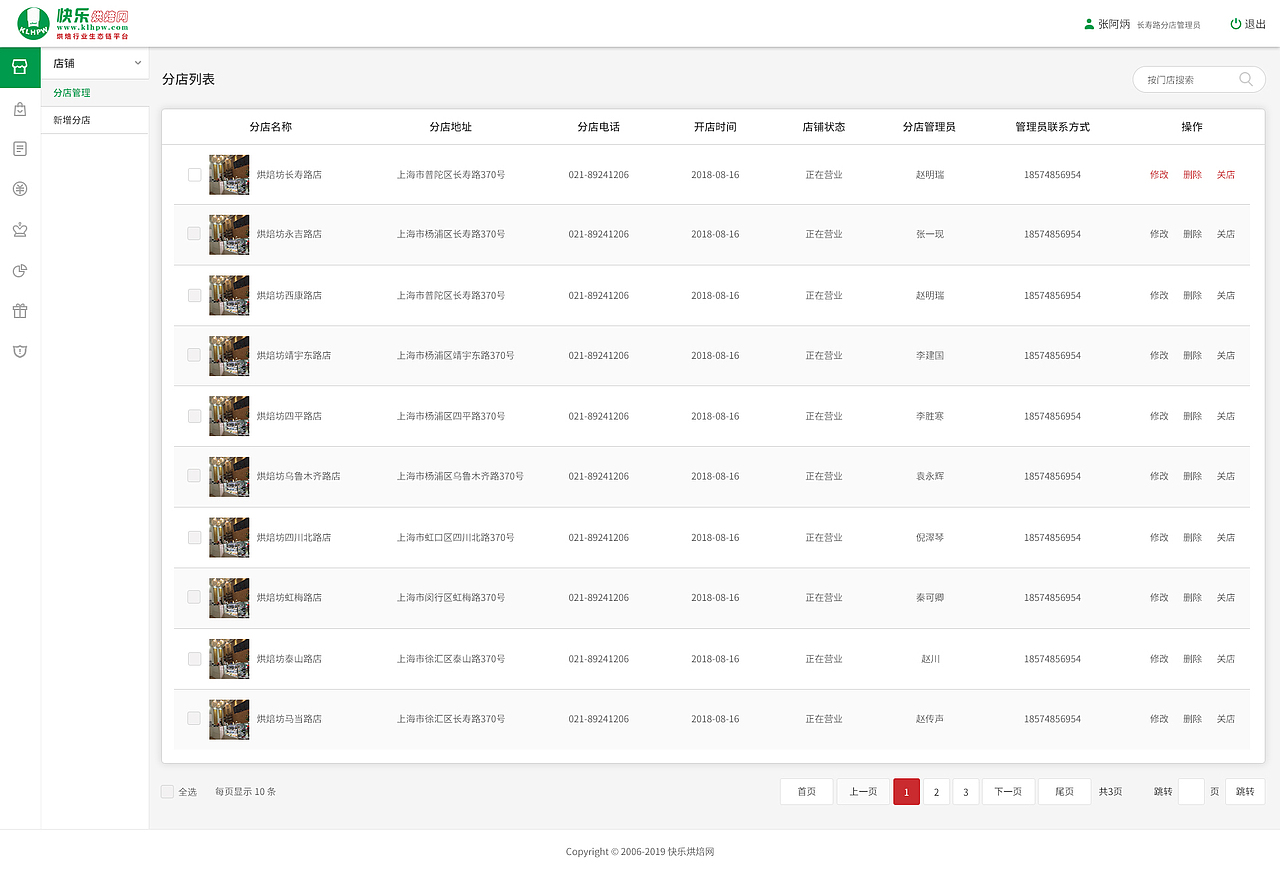
Task: Click 修改 for 烘焙坊永吉路店
Action: (1159, 234)
